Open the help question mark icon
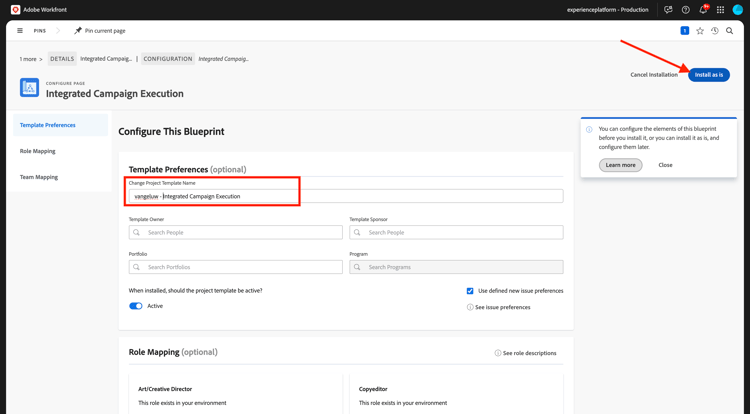The image size is (750, 414). pos(685,10)
